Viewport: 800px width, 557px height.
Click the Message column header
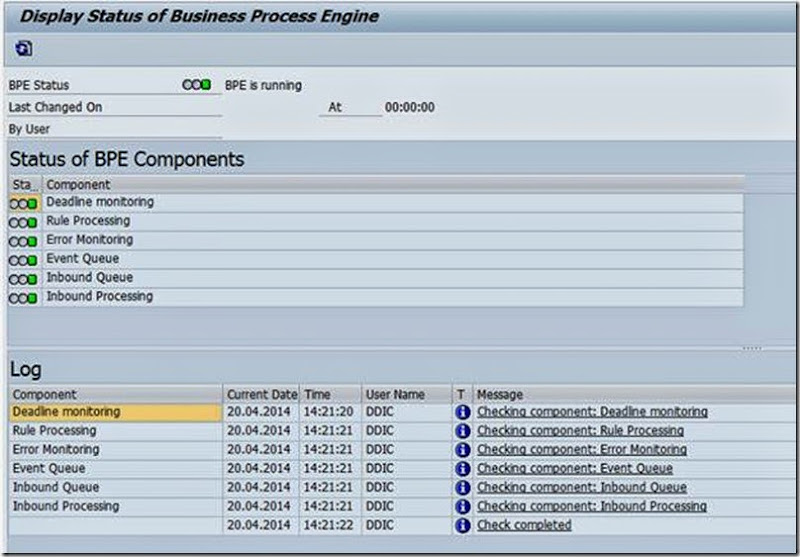[634, 394]
